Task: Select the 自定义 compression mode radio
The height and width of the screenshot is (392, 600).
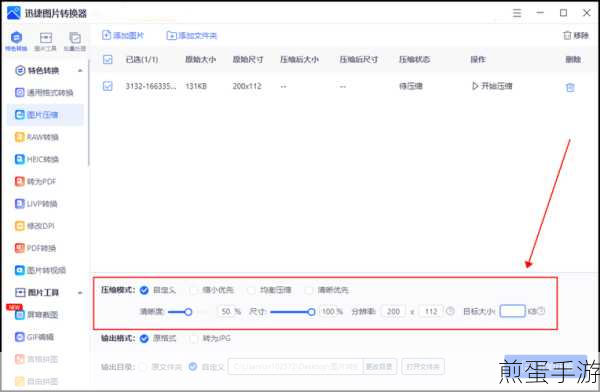Action: pyautogui.click(x=144, y=290)
